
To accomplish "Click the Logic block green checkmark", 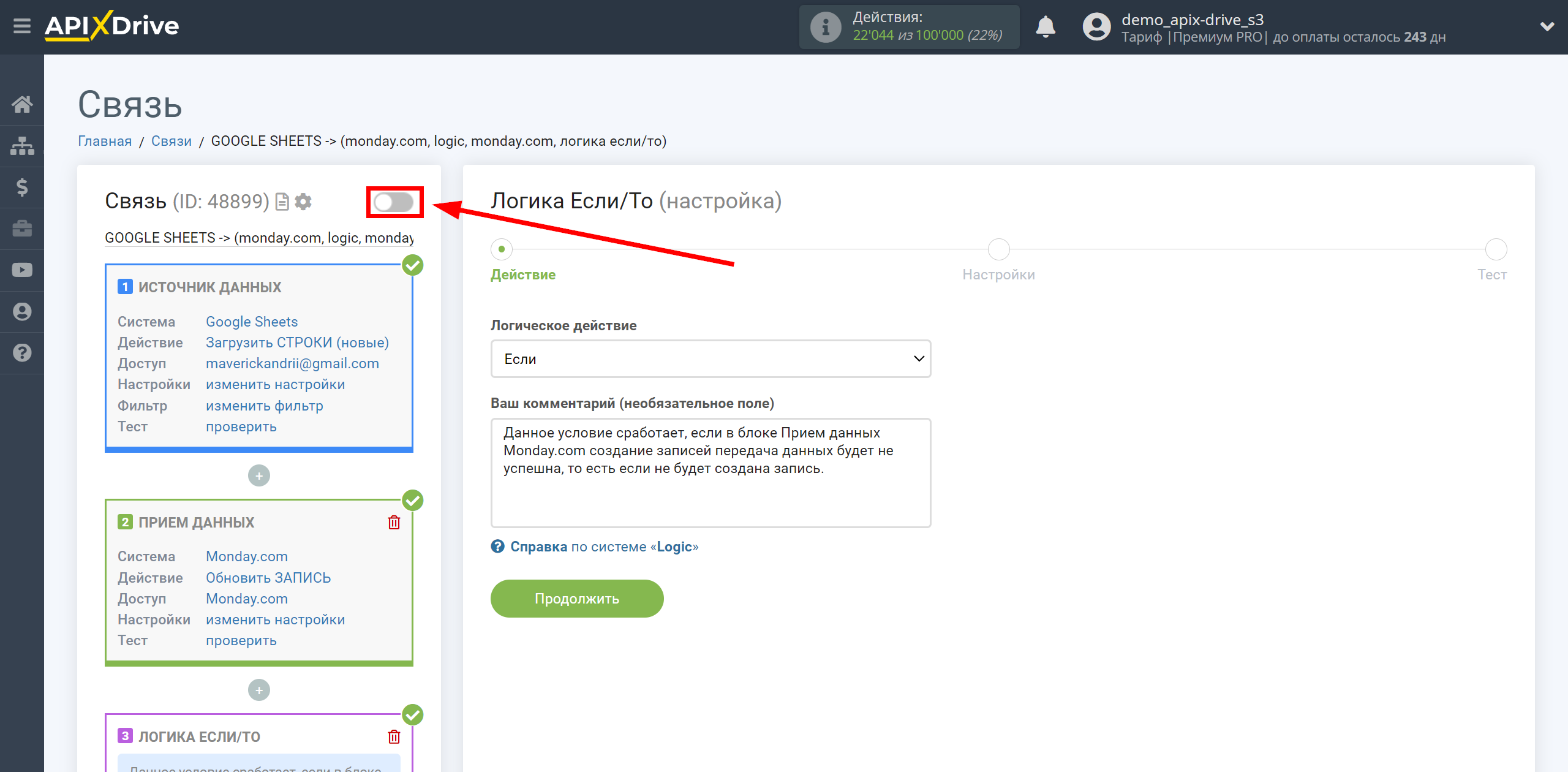I will [413, 715].
